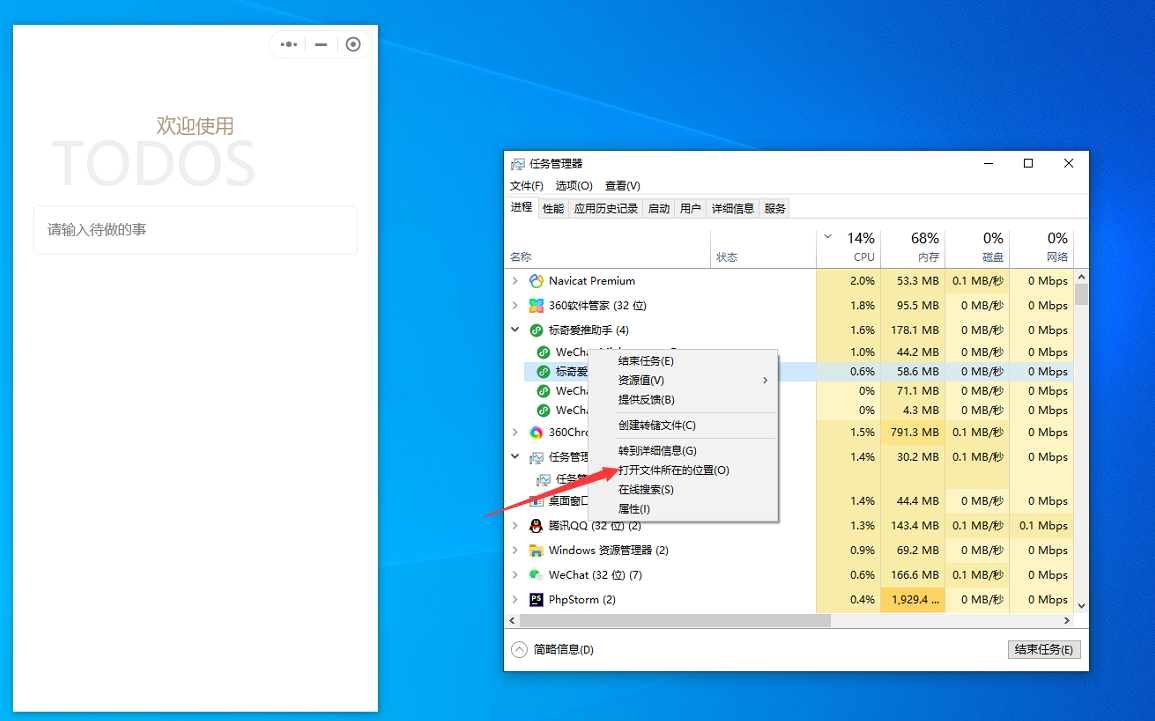This screenshot has height=721, width=1155.
Task: Open the 文件(F) menu
Action: click(526, 186)
